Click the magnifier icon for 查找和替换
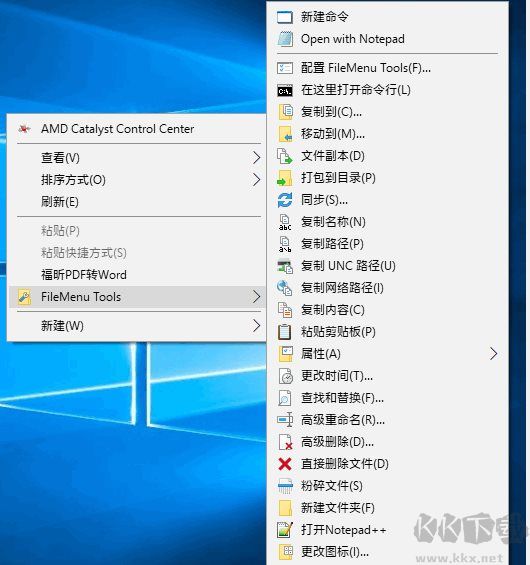The width and height of the screenshot is (530, 565). (x=285, y=398)
